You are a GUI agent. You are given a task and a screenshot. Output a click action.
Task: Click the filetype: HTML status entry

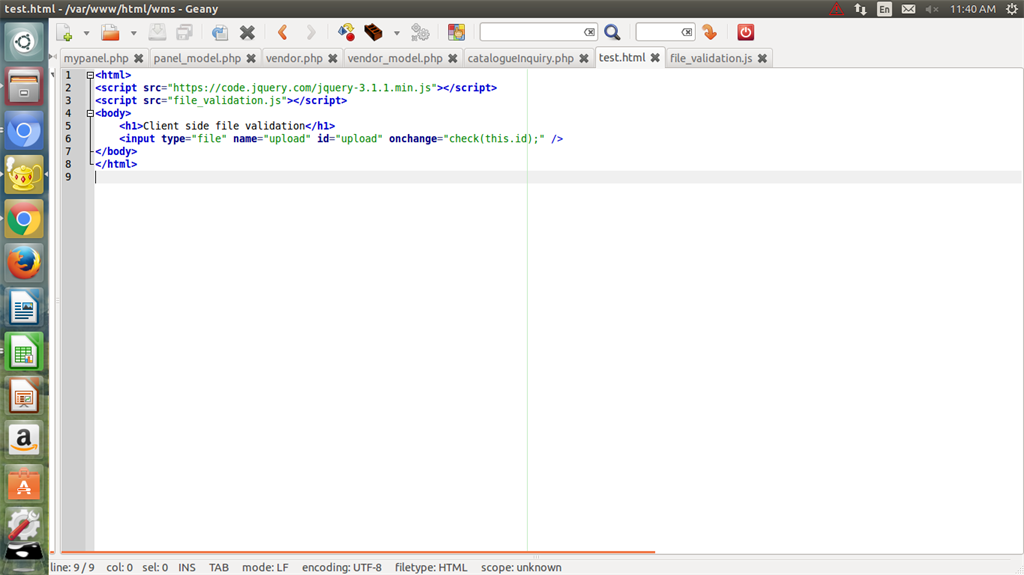431,567
